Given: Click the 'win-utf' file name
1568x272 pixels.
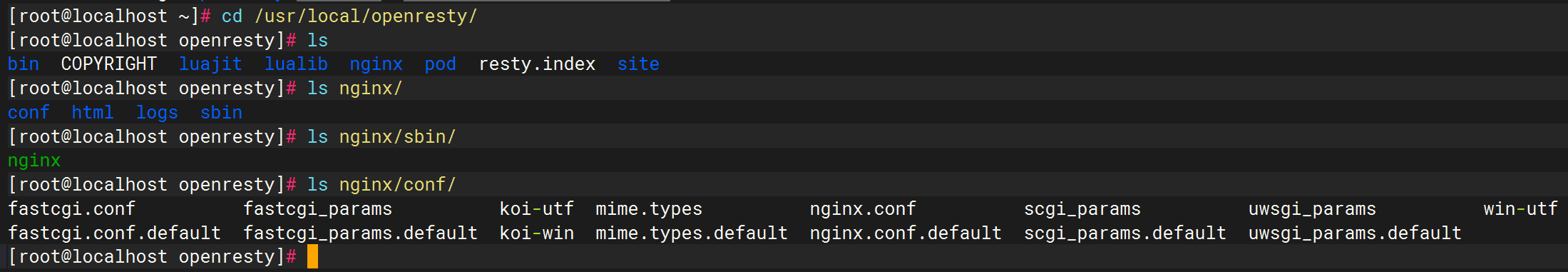Looking at the screenshot, I should [1521, 209].
